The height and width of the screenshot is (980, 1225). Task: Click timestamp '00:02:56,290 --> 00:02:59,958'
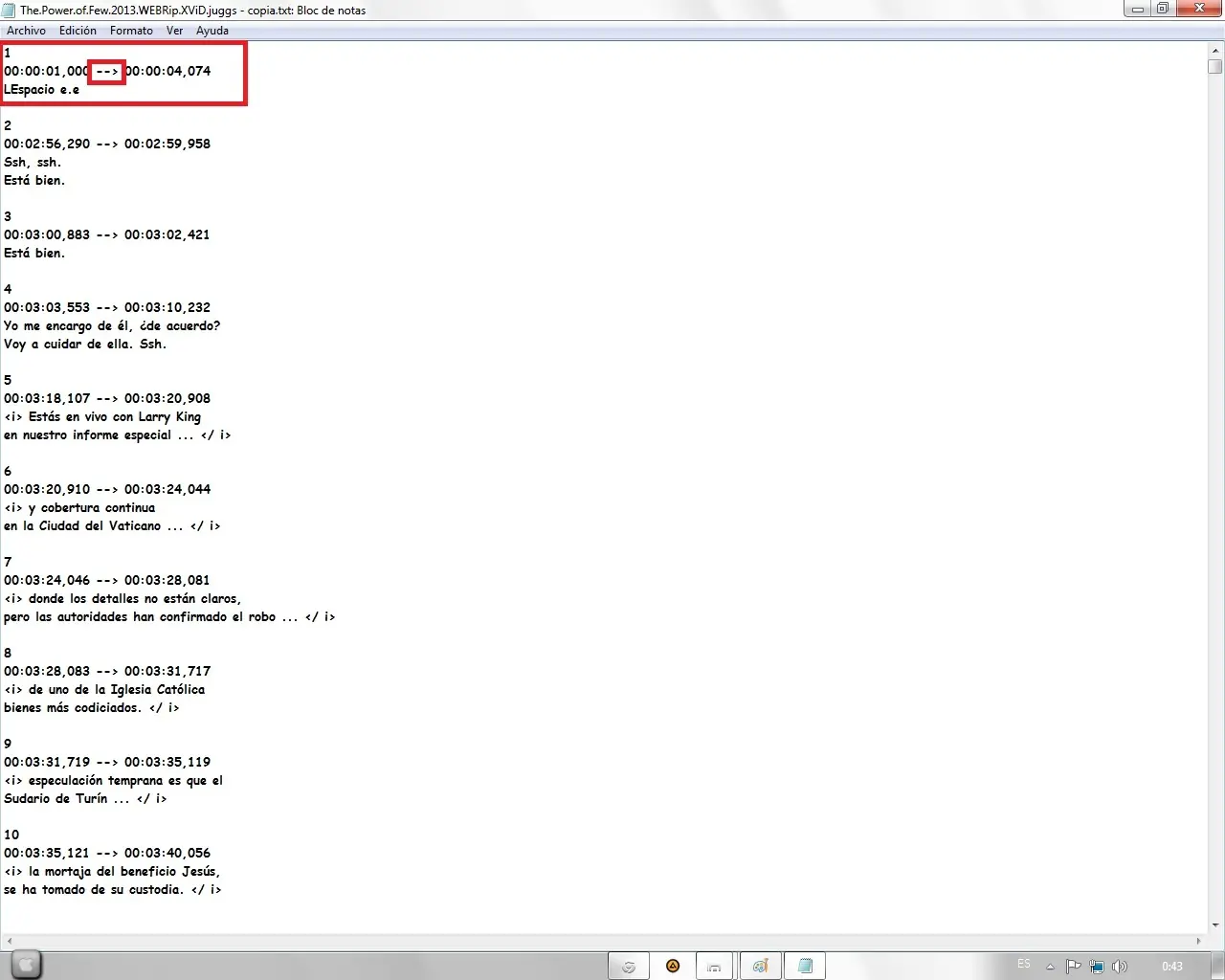[x=107, y=145]
